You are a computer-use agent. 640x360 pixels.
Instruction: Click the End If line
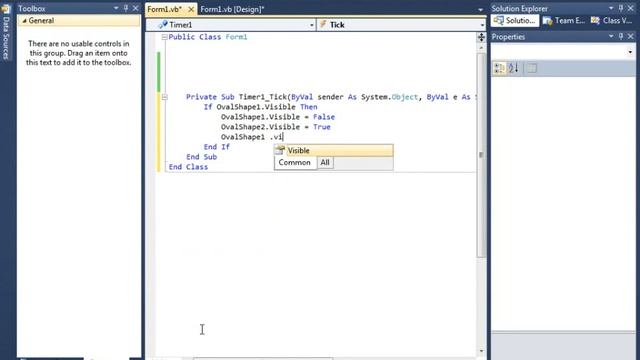[x=217, y=147]
